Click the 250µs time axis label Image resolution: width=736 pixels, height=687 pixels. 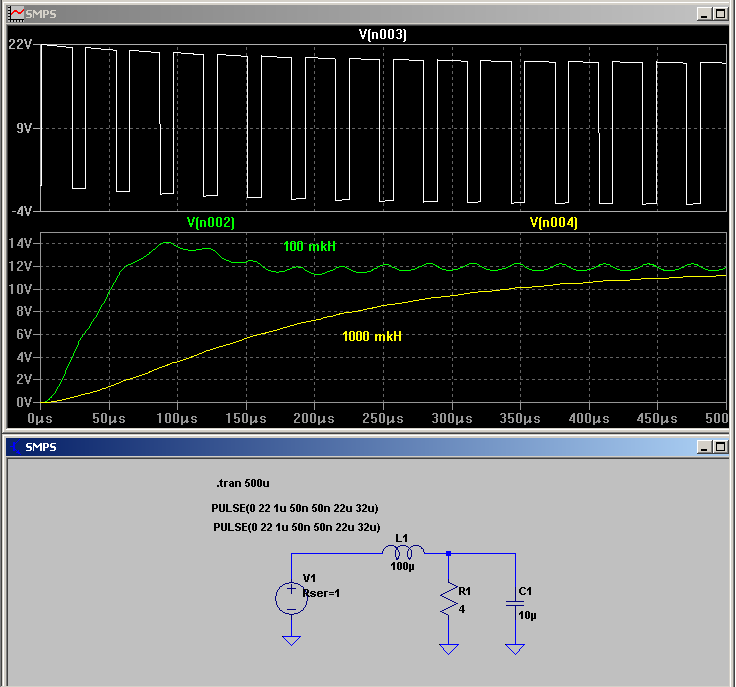click(x=383, y=418)
